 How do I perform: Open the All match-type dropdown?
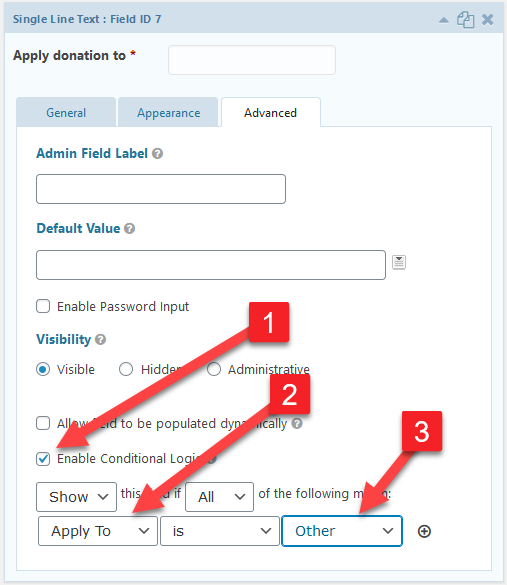click(219, 497)
